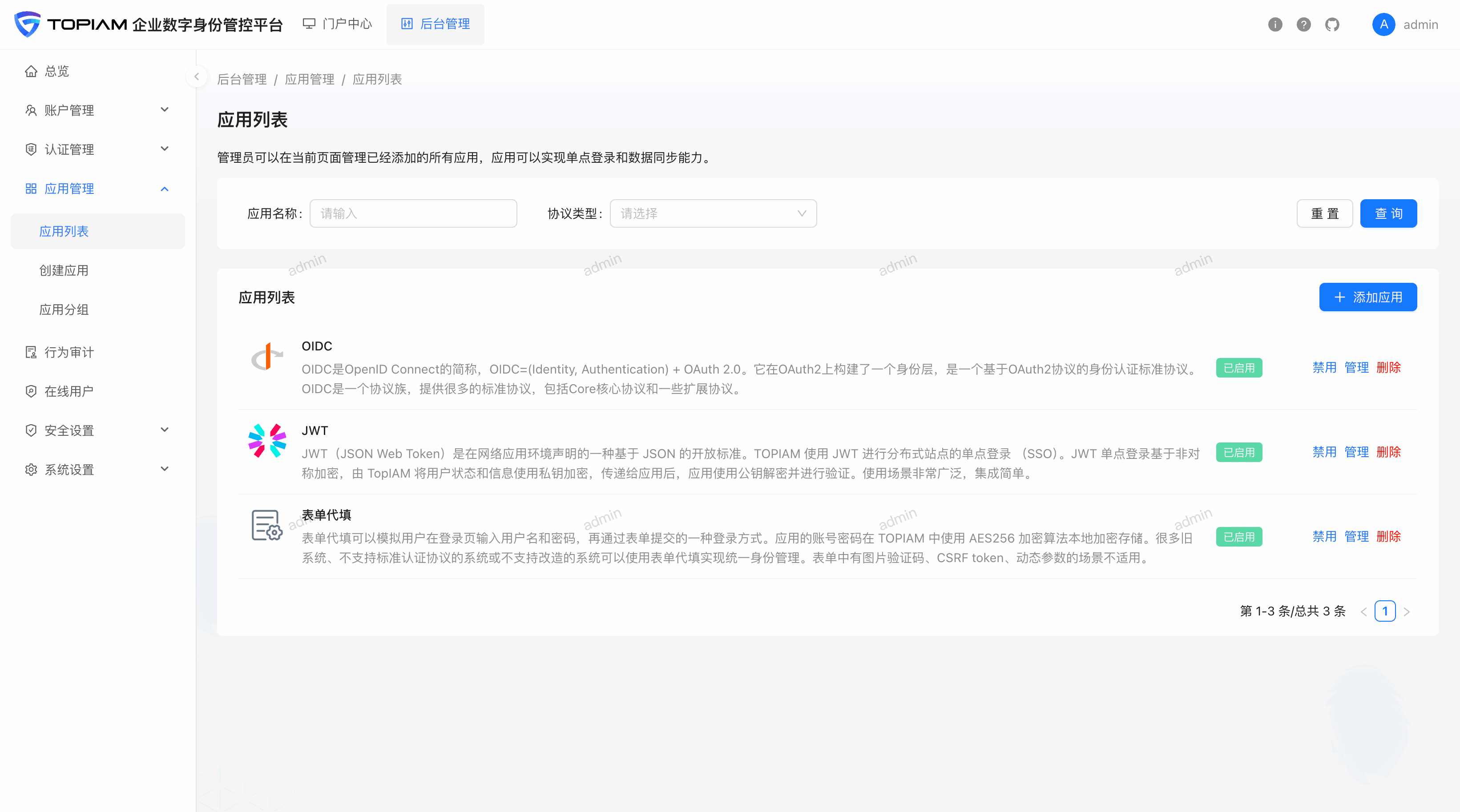Open the GitHub icon link
This screenshot has width=1460, height=812.
pos(1332,24)
